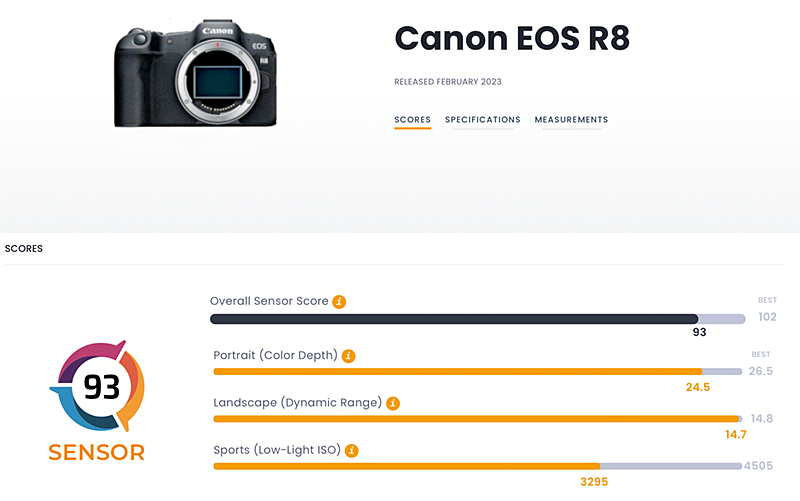The image size is (800, 501).
Task: Click the info icon beside Overall Sensor Score
Action: pos(339,301)
